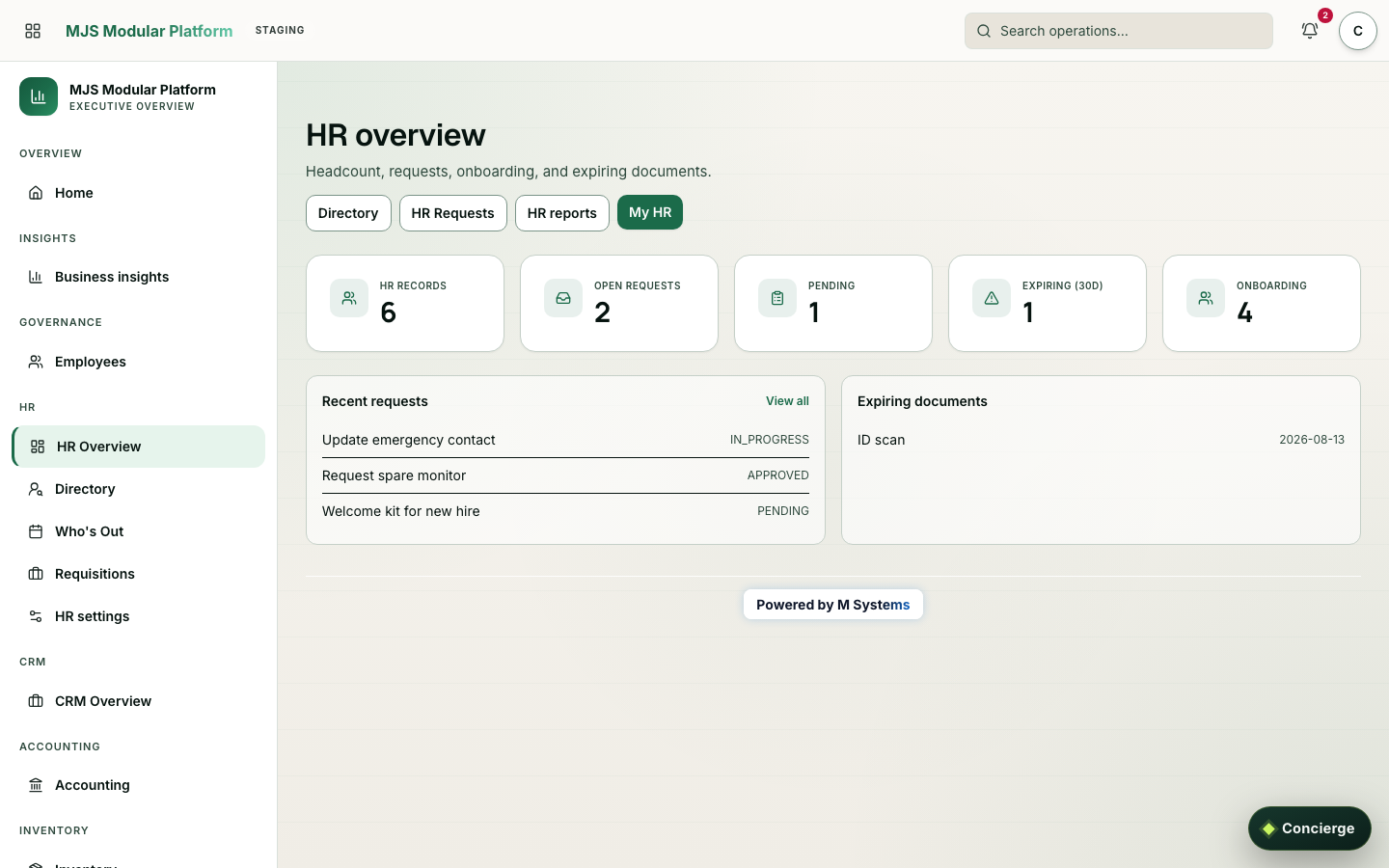Open the Expiring (30D) card

[x=1048, y=303]
